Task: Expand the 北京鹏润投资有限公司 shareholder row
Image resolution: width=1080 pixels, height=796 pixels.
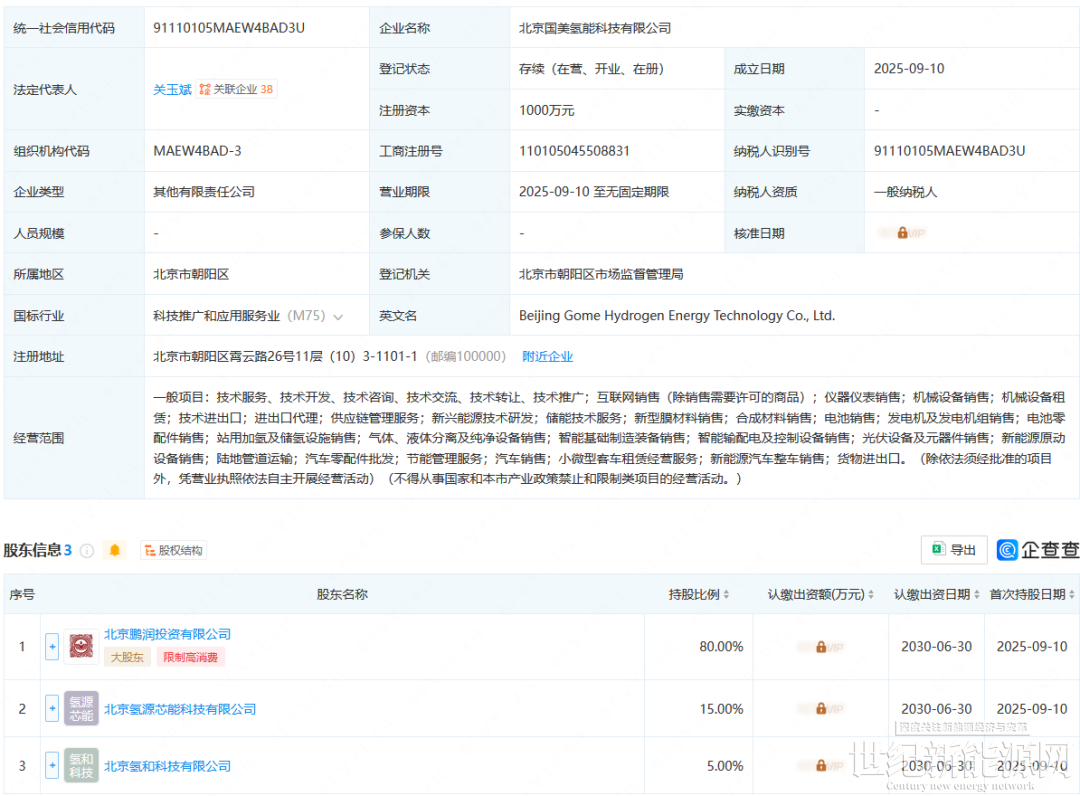Action: [52, 647]
